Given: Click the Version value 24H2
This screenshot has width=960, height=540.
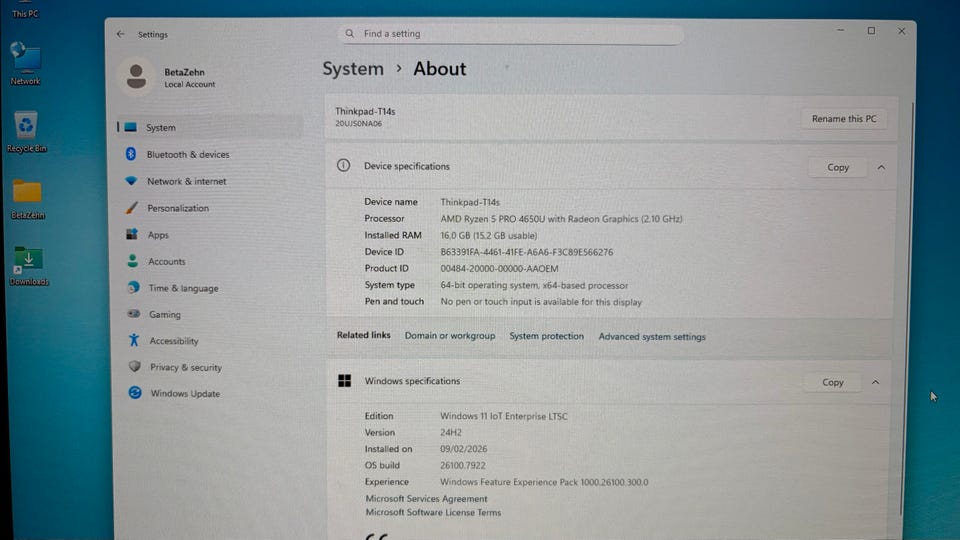Looking at the screenshot, I should coord(451,432).
